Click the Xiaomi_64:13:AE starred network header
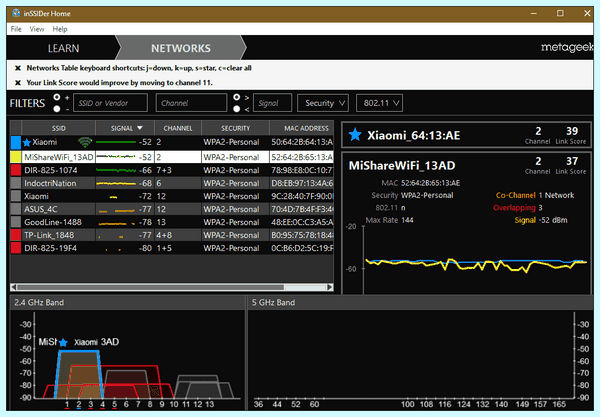Viewport: 600px width, 417px height. click(x=466, y=135)
